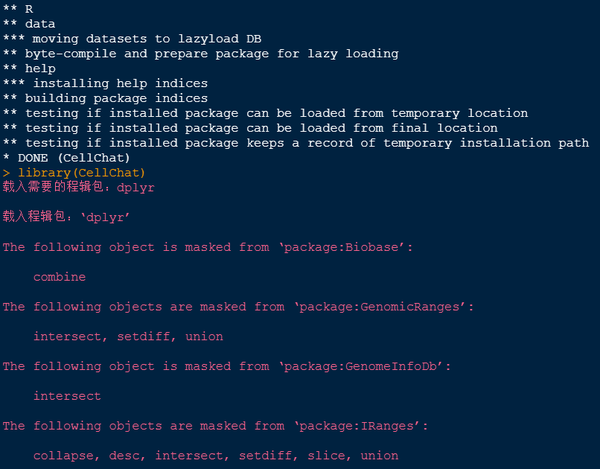Click the 'intersect, setdiff, union' line

click(128, 337)
